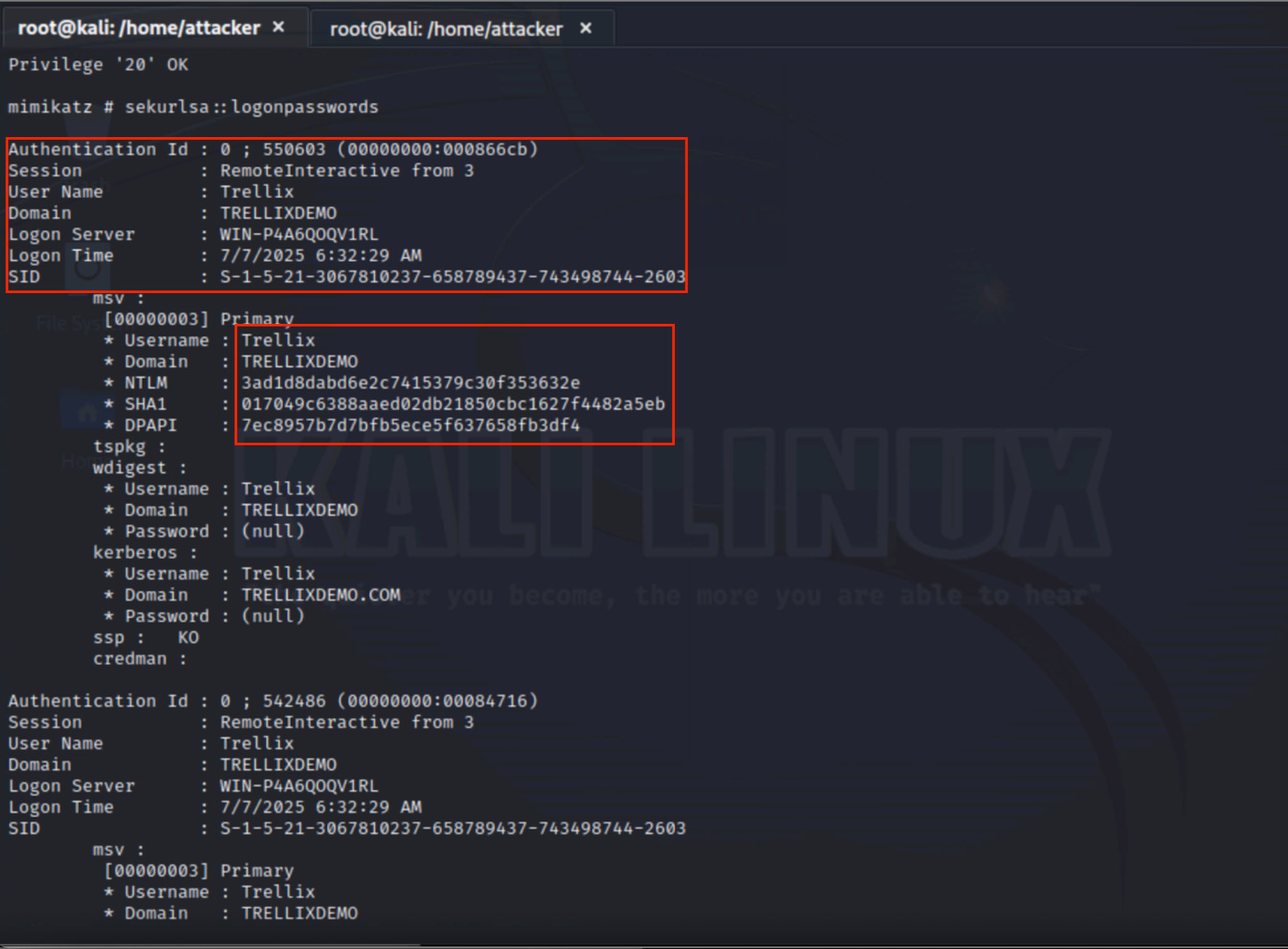Click the TRELLIXDEMO.COM kerberos domain

(x=321, y=595)
